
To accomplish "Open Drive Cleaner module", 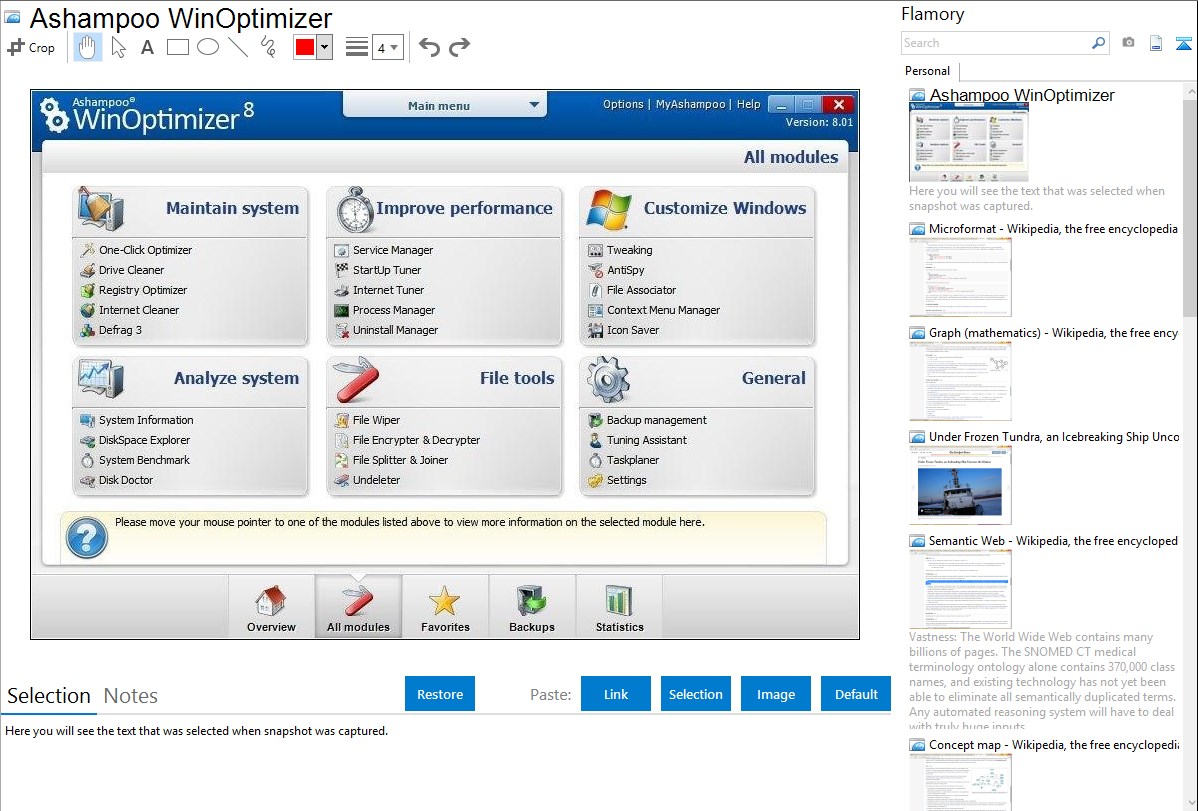I will pyautogui.click(x=122, y=270).
